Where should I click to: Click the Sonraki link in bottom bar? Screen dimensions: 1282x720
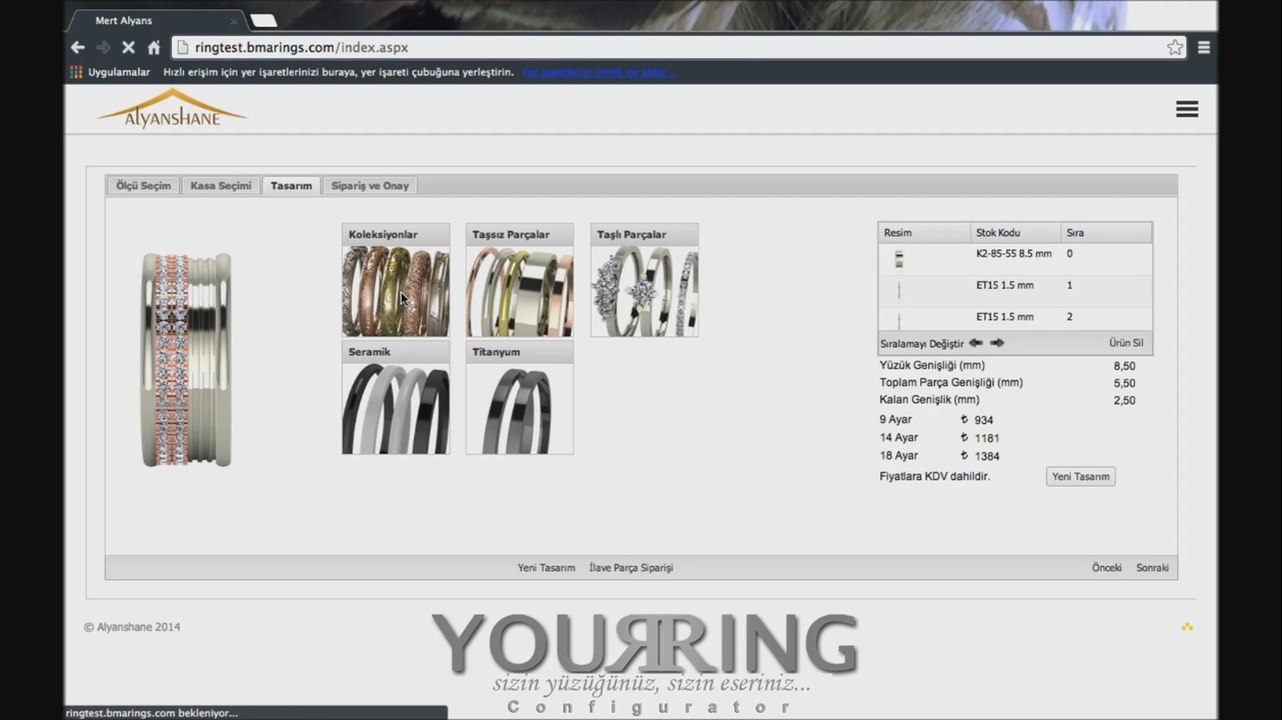click(1152, 568)
